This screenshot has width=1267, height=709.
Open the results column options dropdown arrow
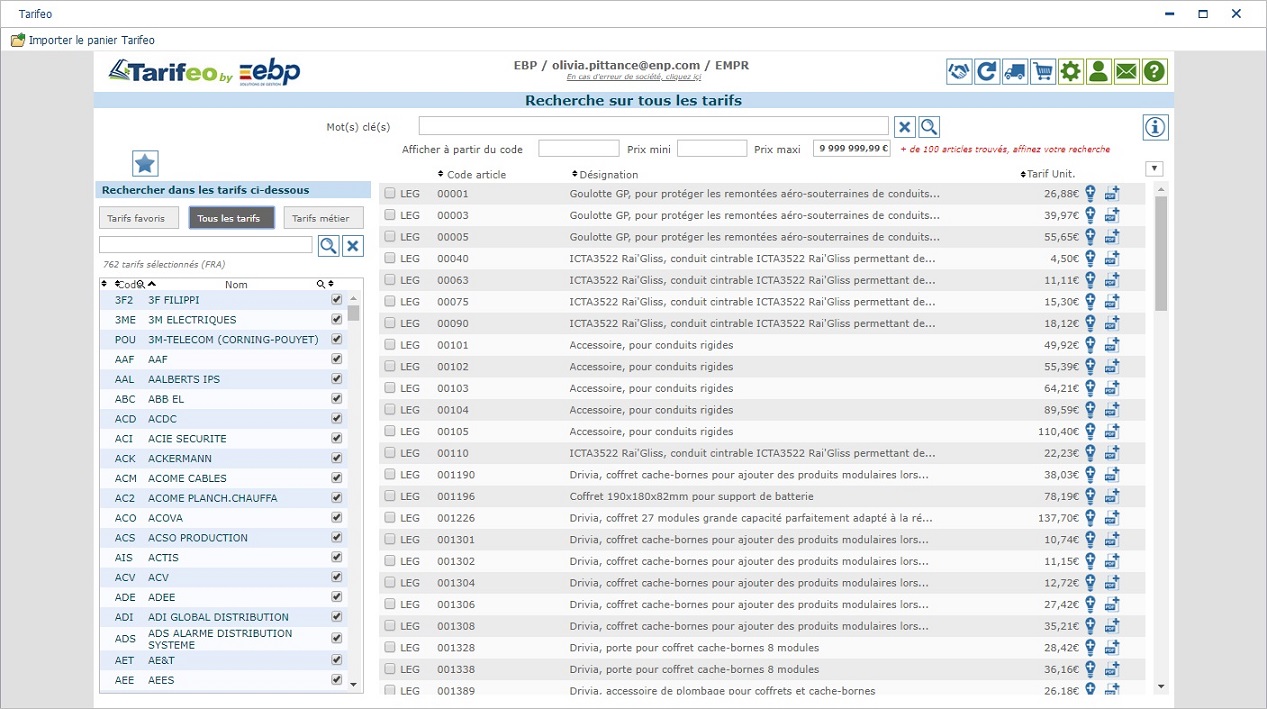point(1154,169)
